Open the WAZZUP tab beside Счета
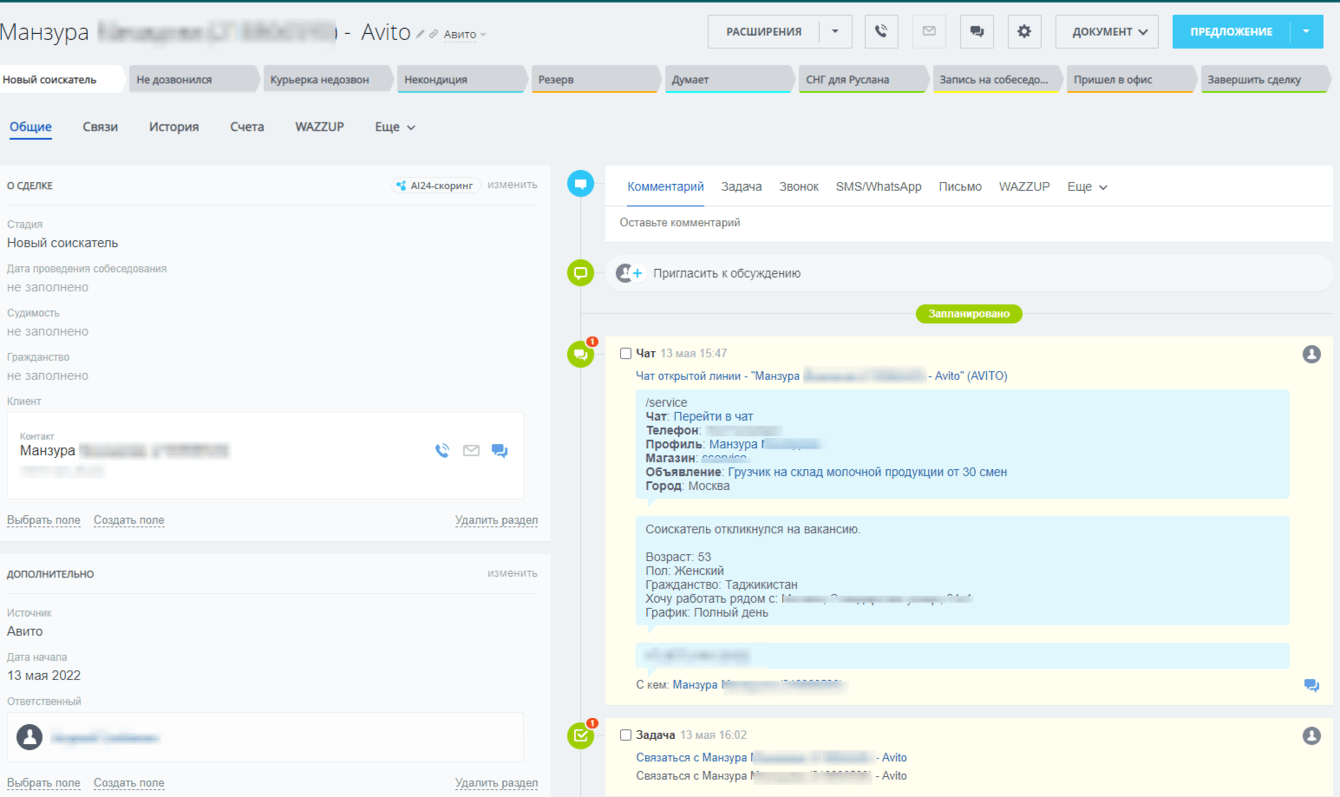 click(x=320, y=127)
